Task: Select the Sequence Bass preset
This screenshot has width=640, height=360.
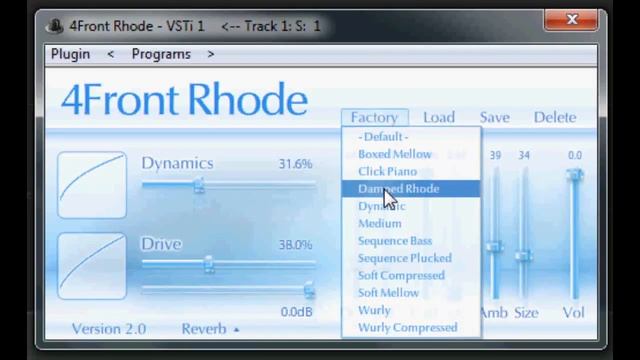Action: 411,241
